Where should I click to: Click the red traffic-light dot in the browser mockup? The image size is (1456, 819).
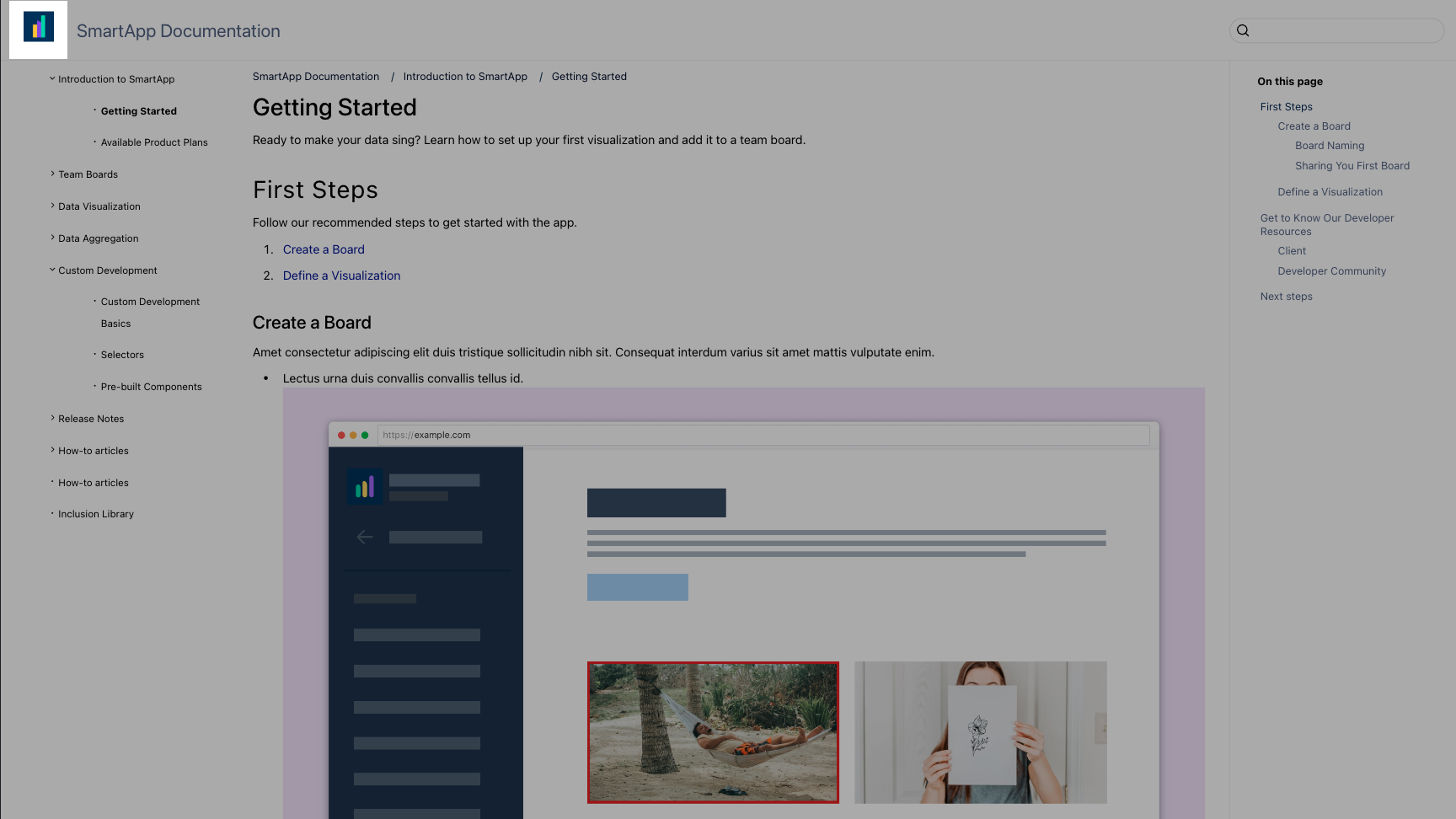(x=340, y=435)
